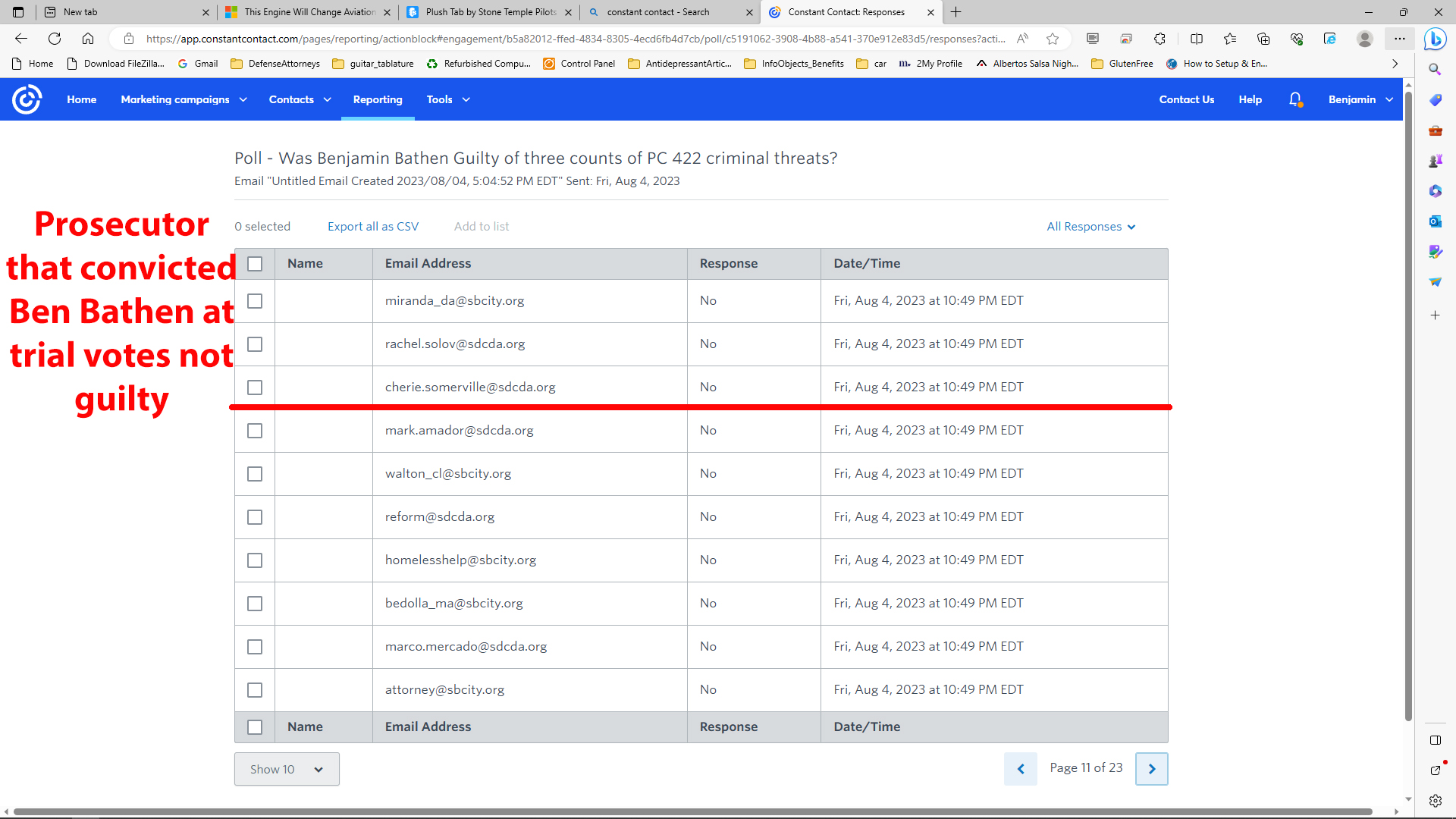1456x819 pixels.
Task: Open Outlook icon in Edge sidebar
Action: [x=1435, y=221]
